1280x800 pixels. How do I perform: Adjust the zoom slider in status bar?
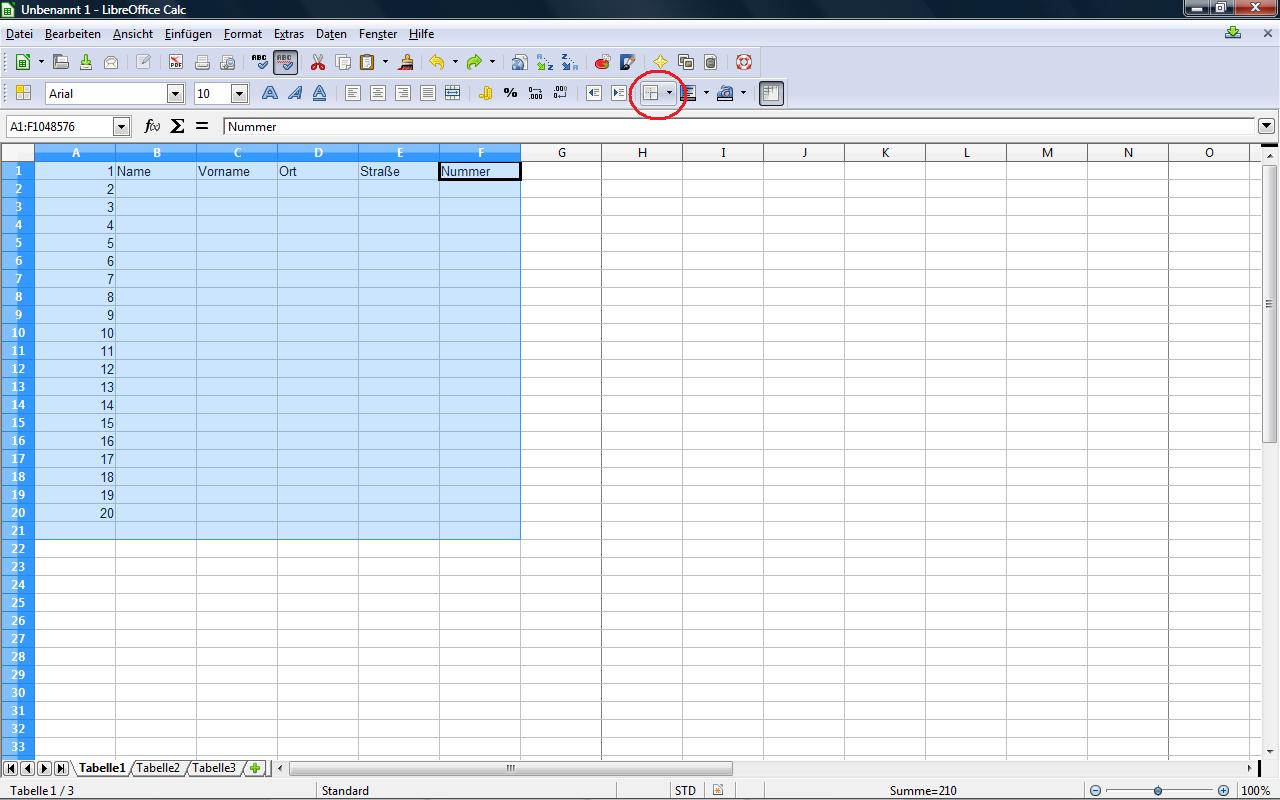[x=1158, y=790]
